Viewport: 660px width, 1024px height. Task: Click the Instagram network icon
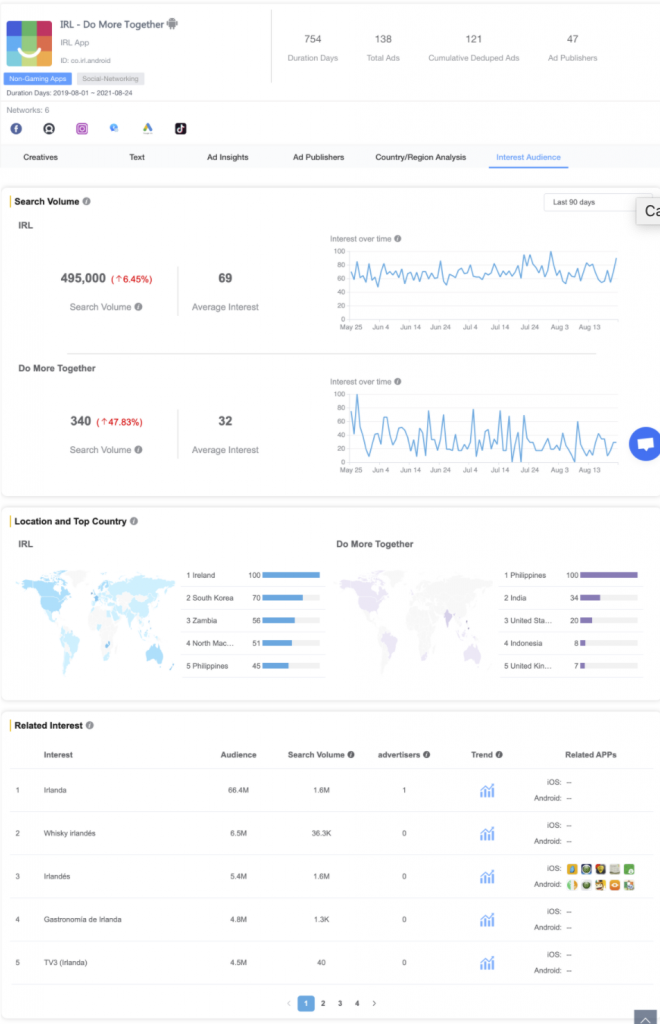tap(82, 129)
